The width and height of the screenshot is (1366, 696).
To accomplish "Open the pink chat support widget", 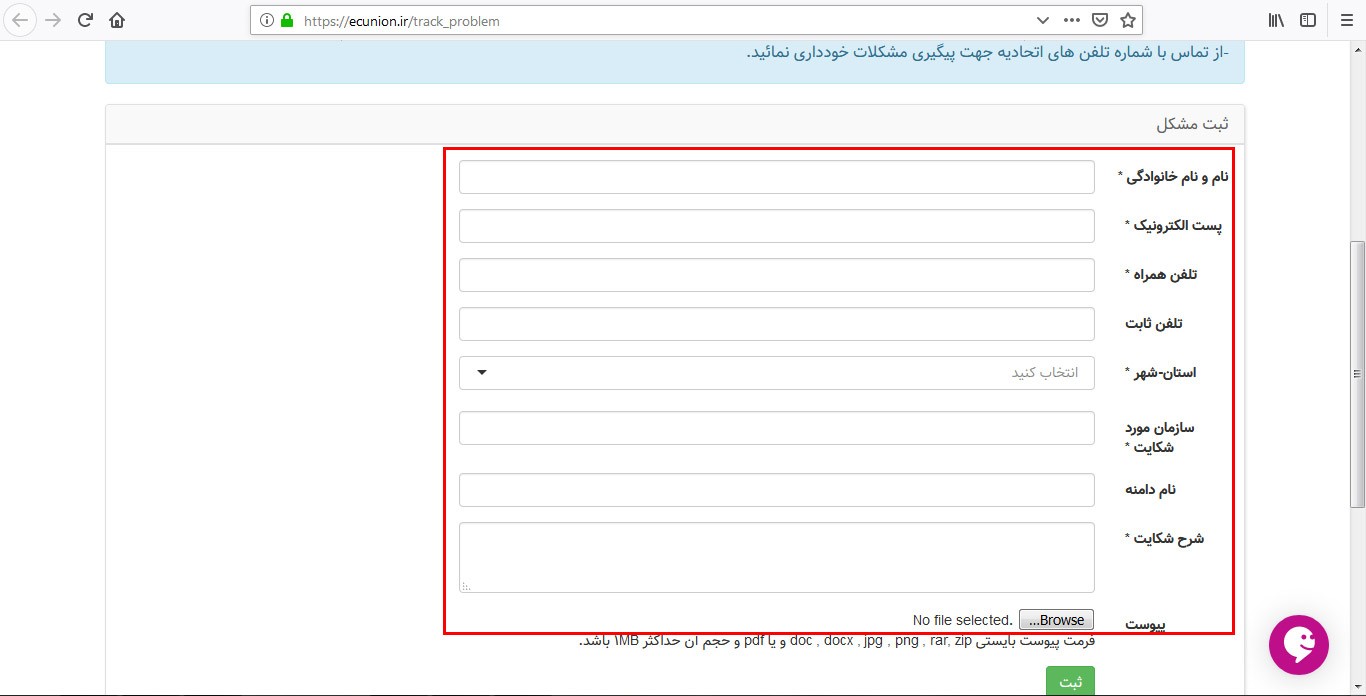I will [1298, 645].
